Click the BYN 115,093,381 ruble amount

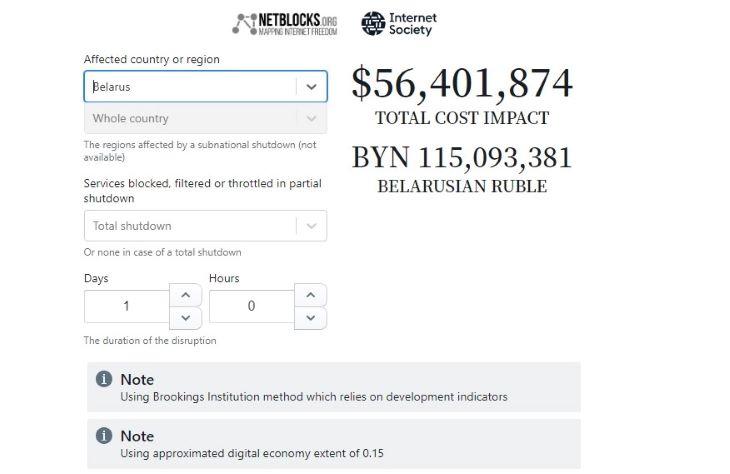462,158
